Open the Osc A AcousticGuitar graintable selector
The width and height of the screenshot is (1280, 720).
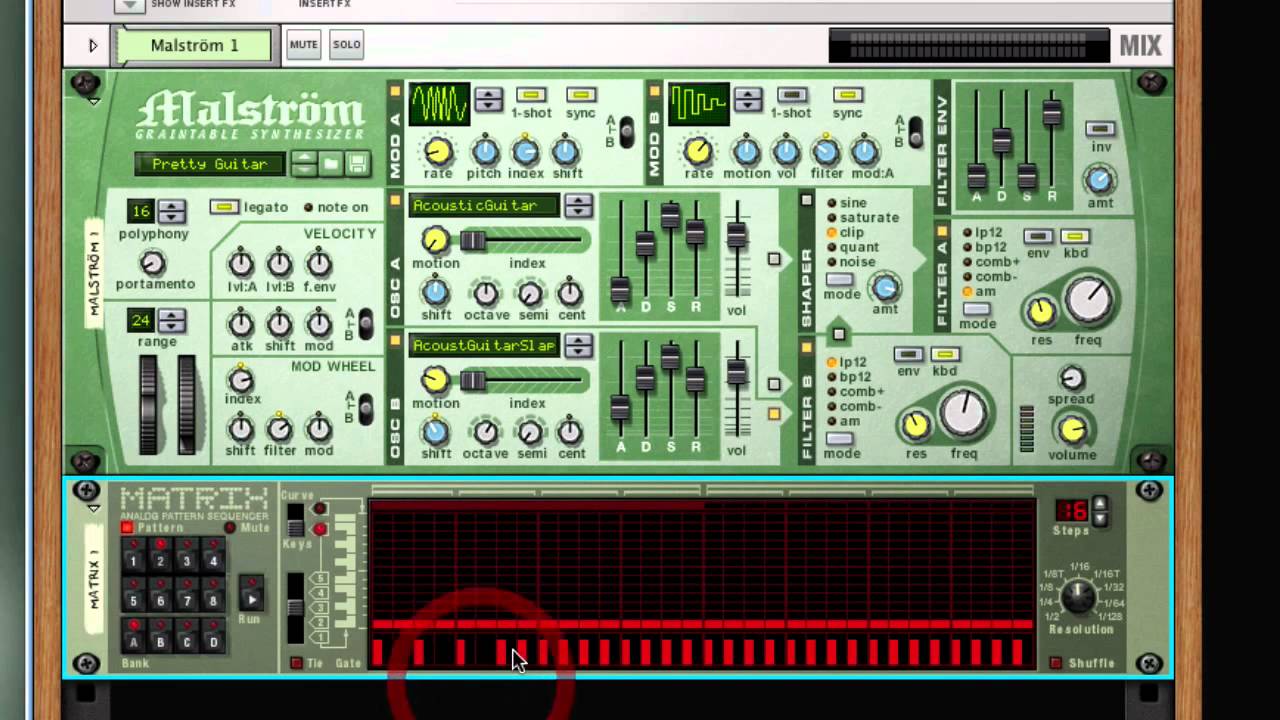tap(484, 206)
